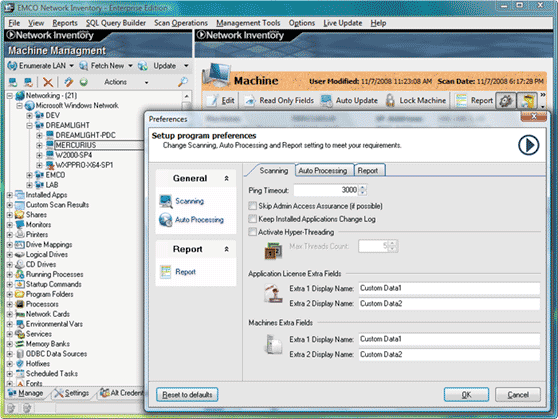
Task: Collapse the DREAMLIGHT domain node
Action: tap(30, 125)
